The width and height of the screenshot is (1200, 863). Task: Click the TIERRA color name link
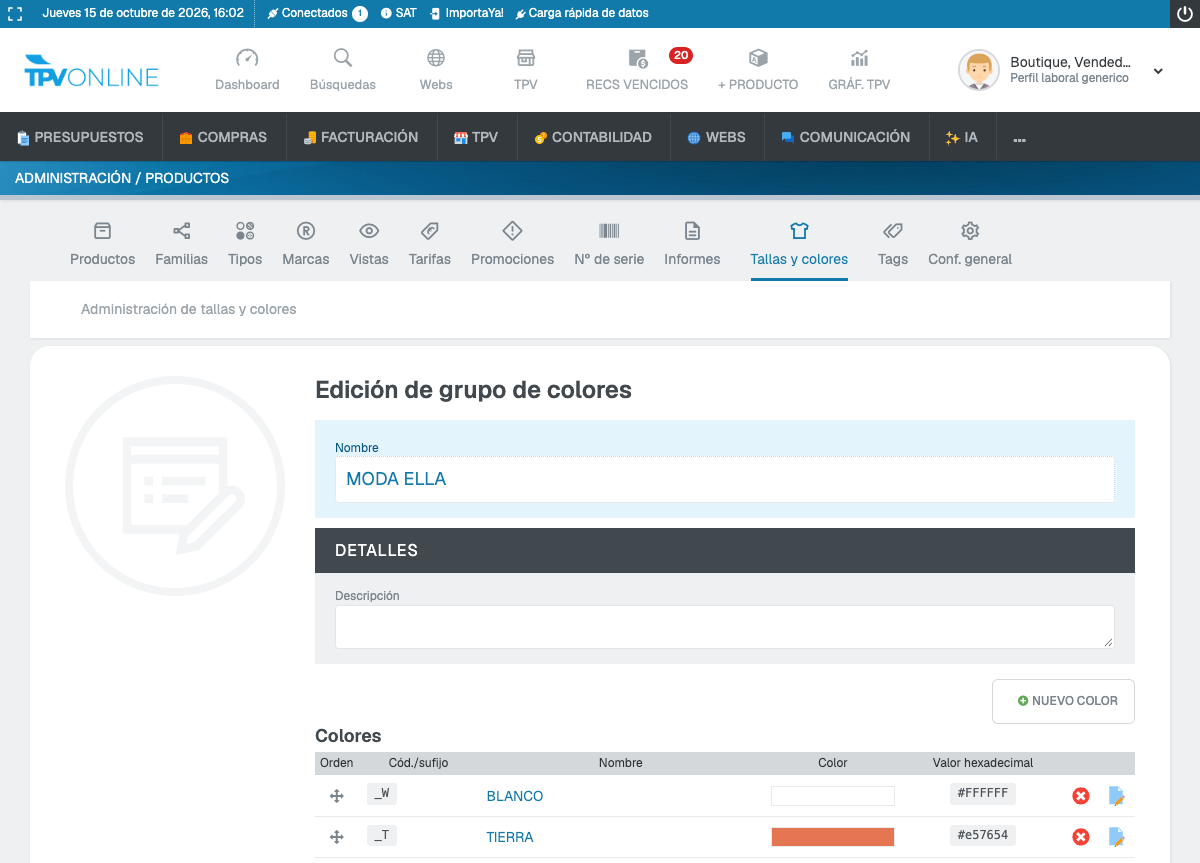click(x=510, y=837)
